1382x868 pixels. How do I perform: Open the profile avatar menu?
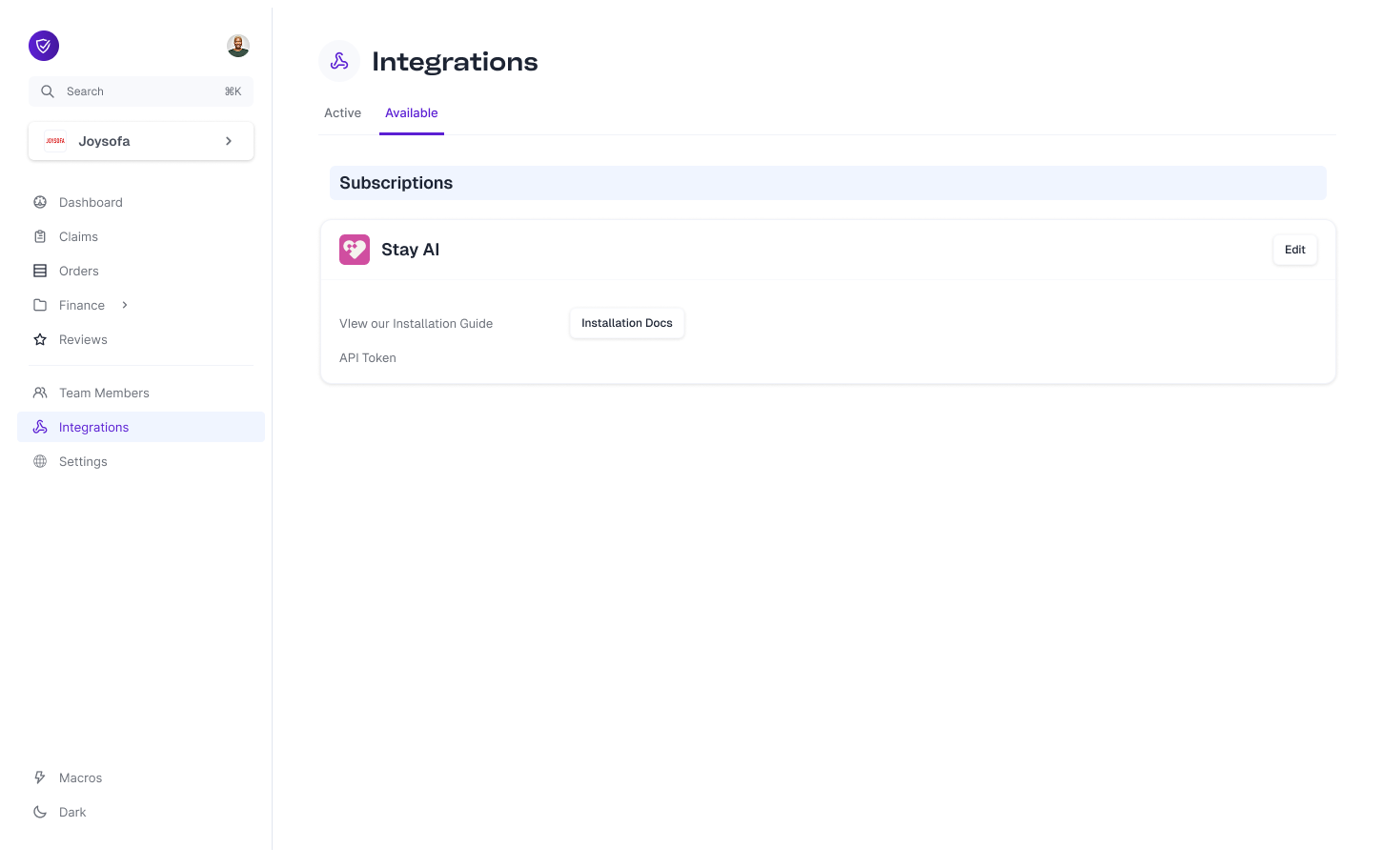coord(237,45)
